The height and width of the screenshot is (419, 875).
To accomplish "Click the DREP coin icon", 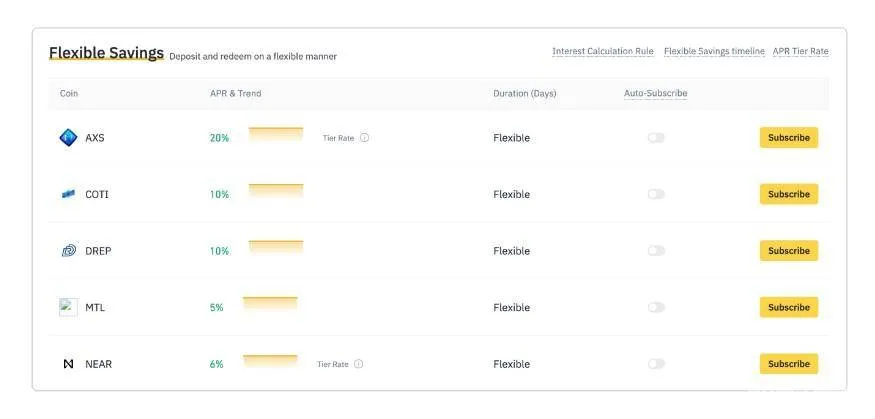I will pos(68,251).
